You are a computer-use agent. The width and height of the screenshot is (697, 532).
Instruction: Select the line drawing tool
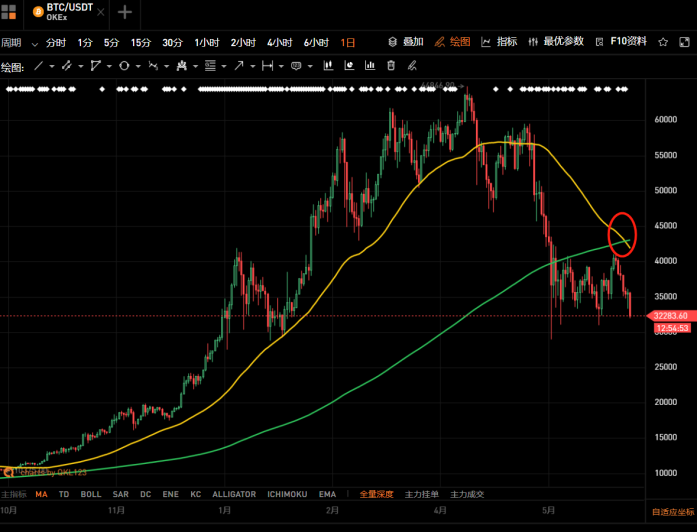(x=38, y=66)
